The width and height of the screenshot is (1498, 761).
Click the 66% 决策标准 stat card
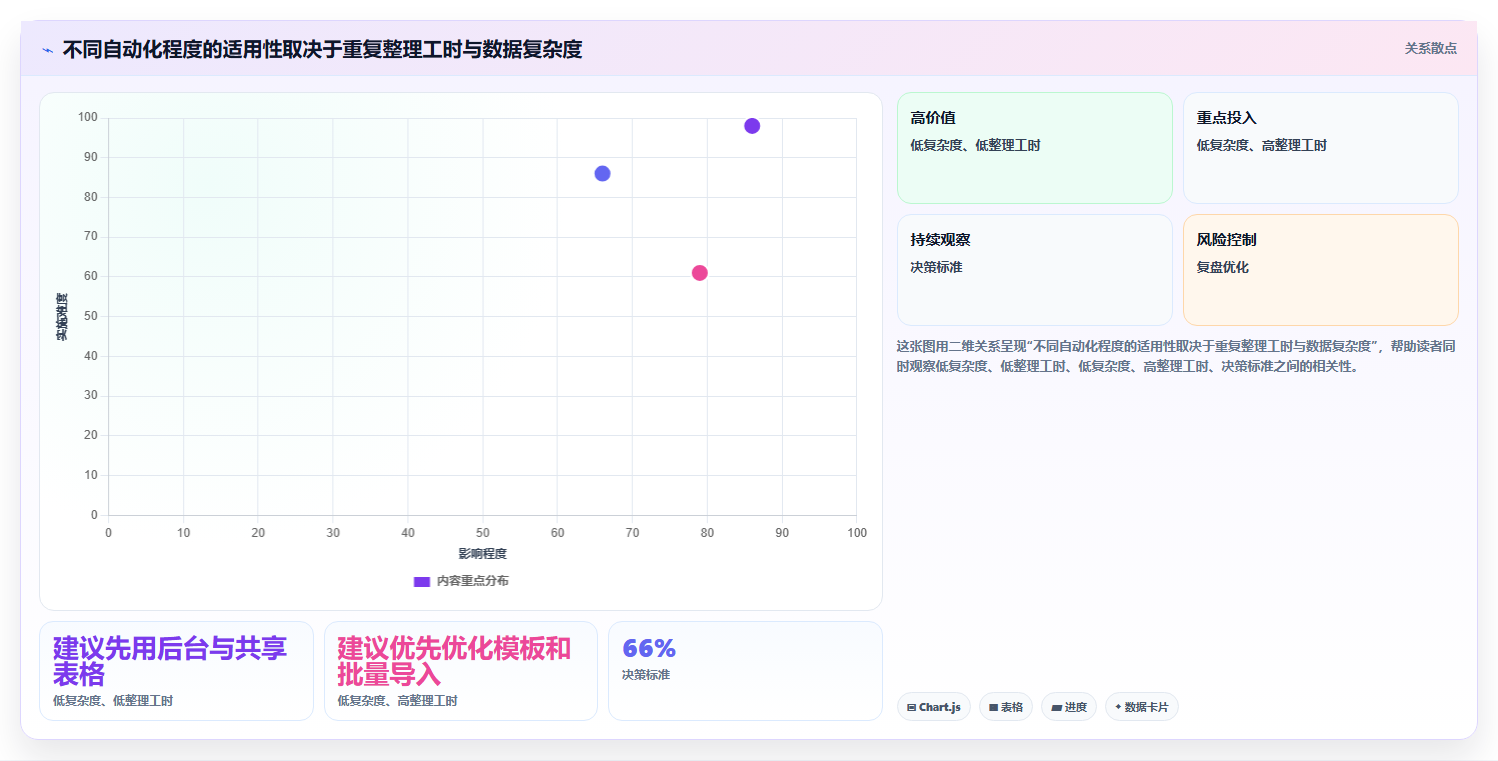745,671
